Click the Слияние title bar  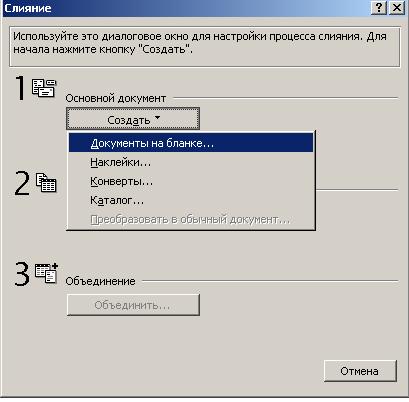(x=187, y=8)
